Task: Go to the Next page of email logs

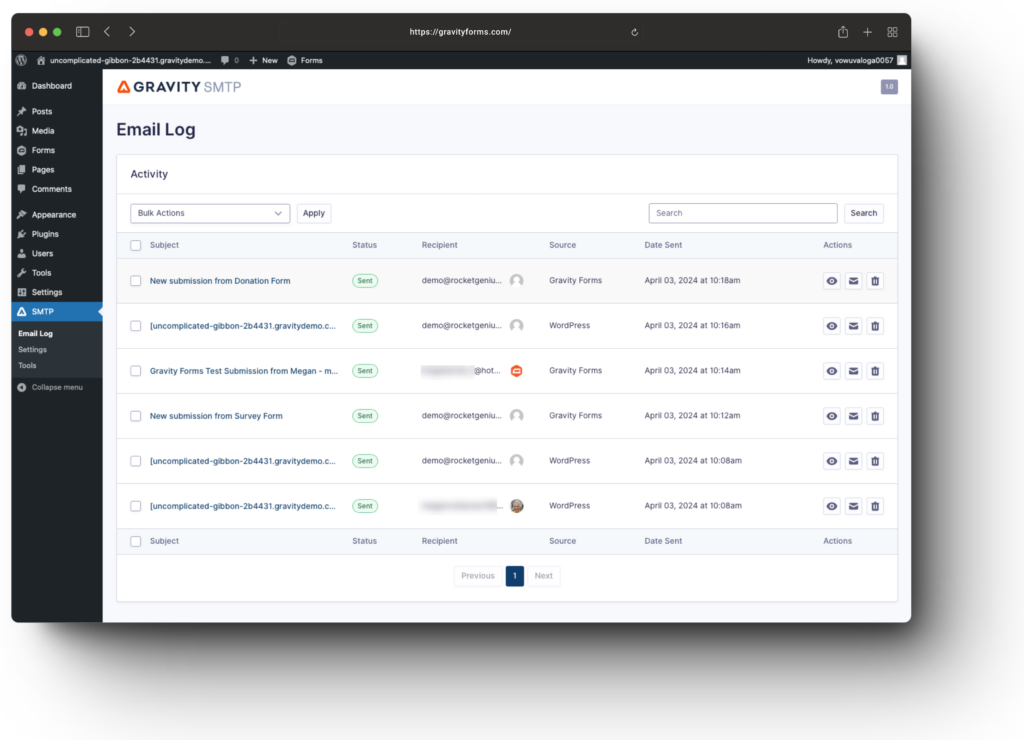Action: click(543, 576)
